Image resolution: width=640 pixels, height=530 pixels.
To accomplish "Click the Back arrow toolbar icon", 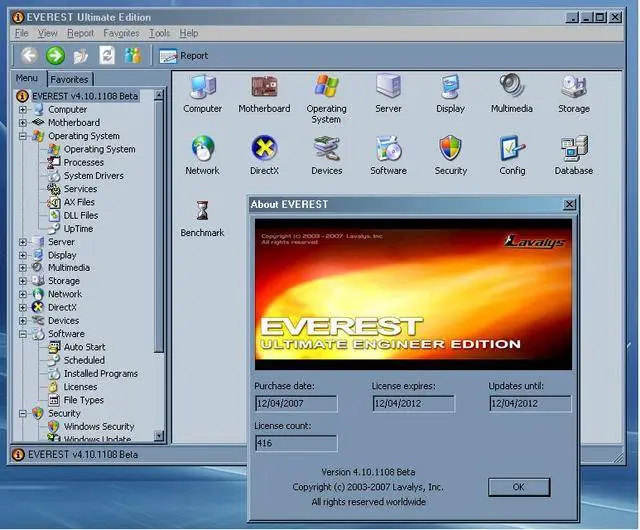I will tap(29, 56).
